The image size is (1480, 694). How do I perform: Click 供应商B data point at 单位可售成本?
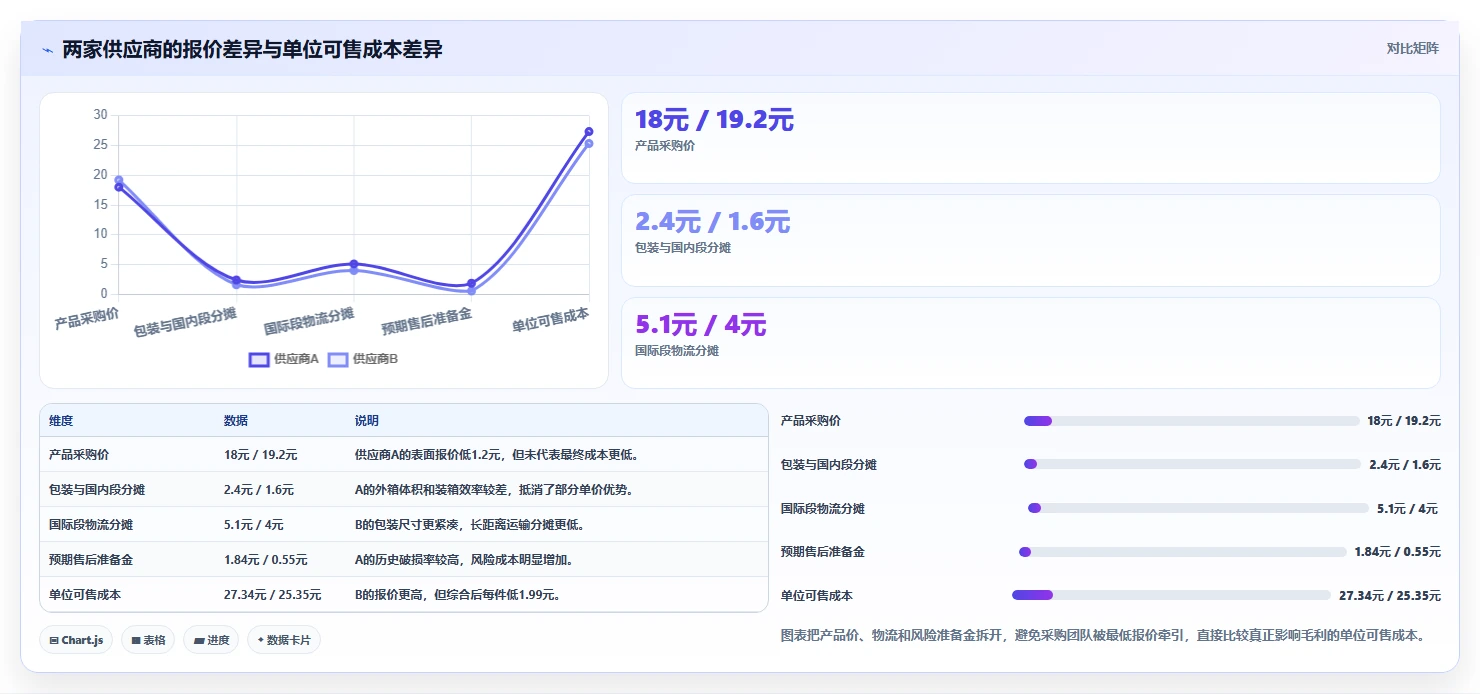589,143
